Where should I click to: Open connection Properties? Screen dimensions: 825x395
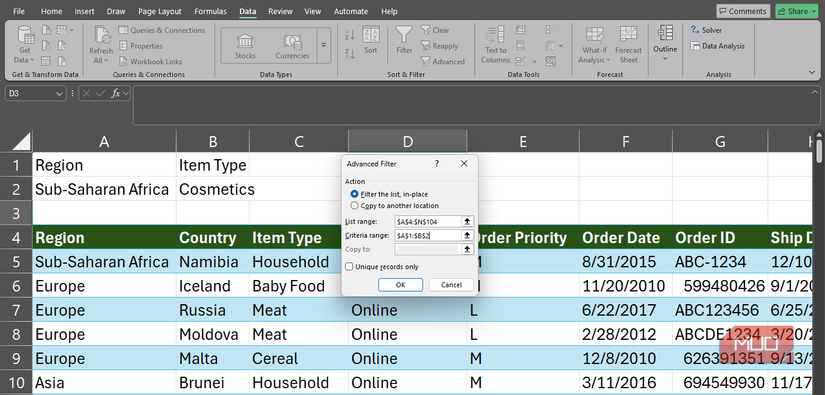pos(140,46)
